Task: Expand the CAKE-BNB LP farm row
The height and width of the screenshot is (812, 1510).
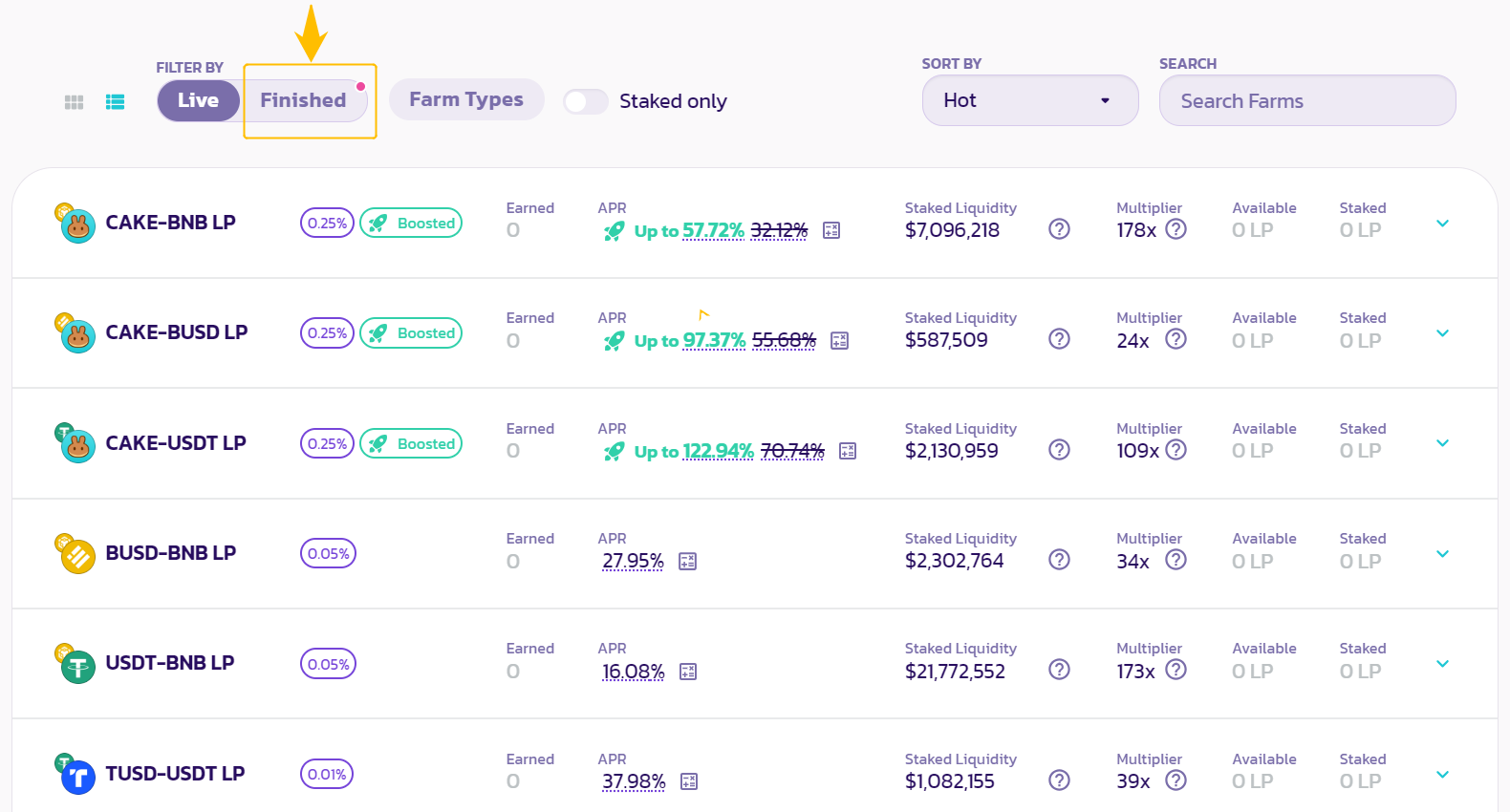Action: tap(1443, 224)
